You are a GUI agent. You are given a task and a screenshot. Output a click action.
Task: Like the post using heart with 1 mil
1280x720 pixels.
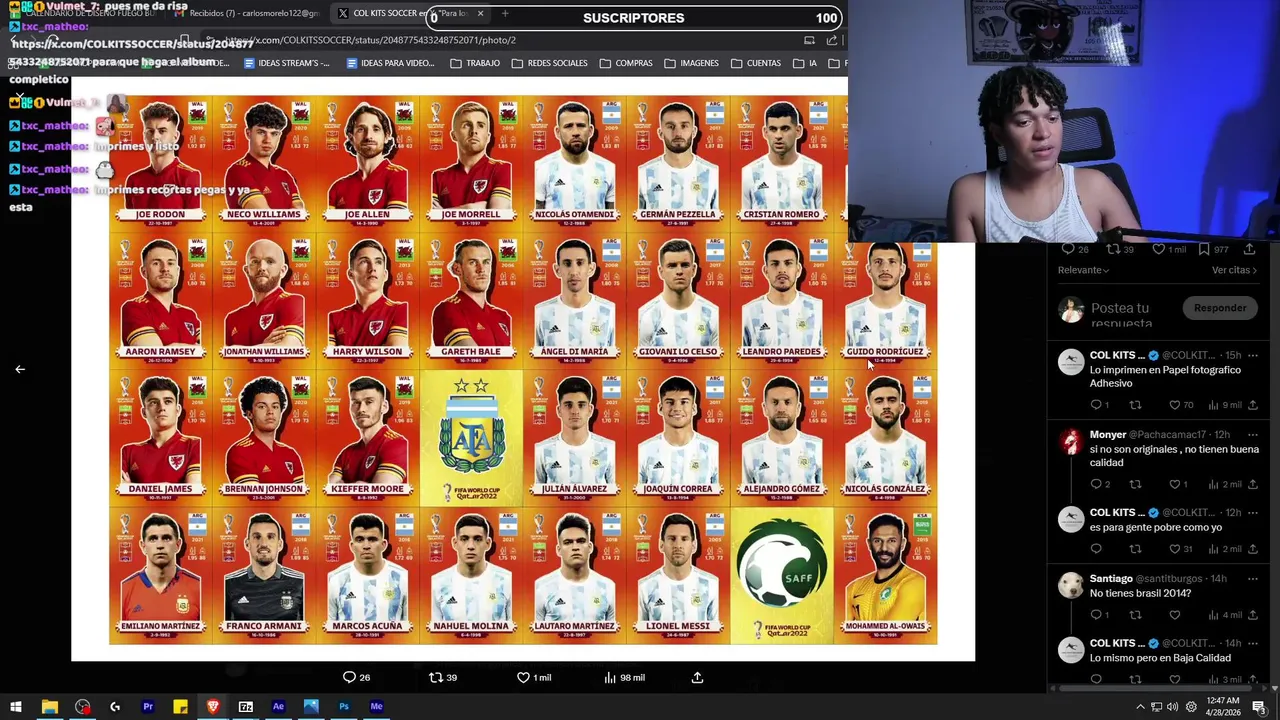(x=523, y=677)
